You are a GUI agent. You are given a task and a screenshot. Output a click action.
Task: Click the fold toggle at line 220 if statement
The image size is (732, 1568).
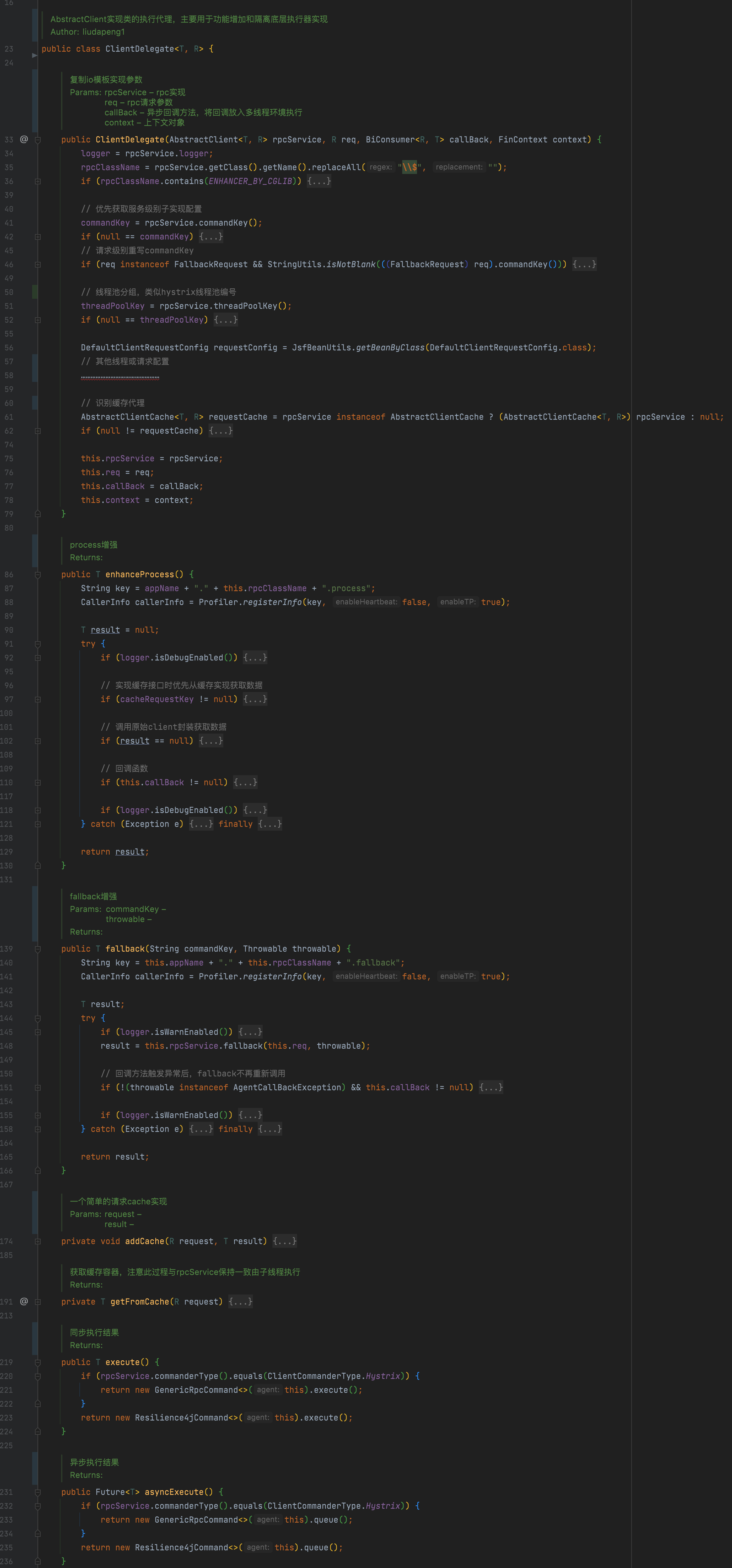click(x=38, y=1376)
